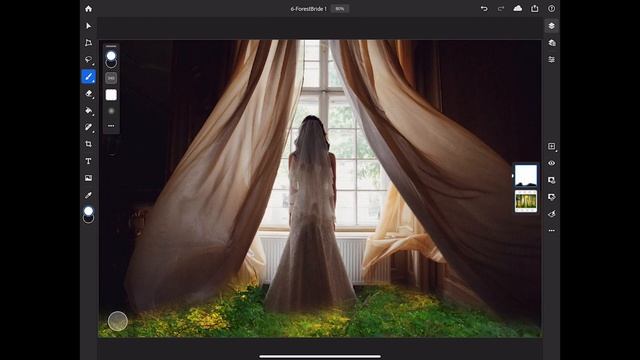The height and width of the screenshot is (360, 640).
Task: Redo the last undone action
Action: pos(501,9)
